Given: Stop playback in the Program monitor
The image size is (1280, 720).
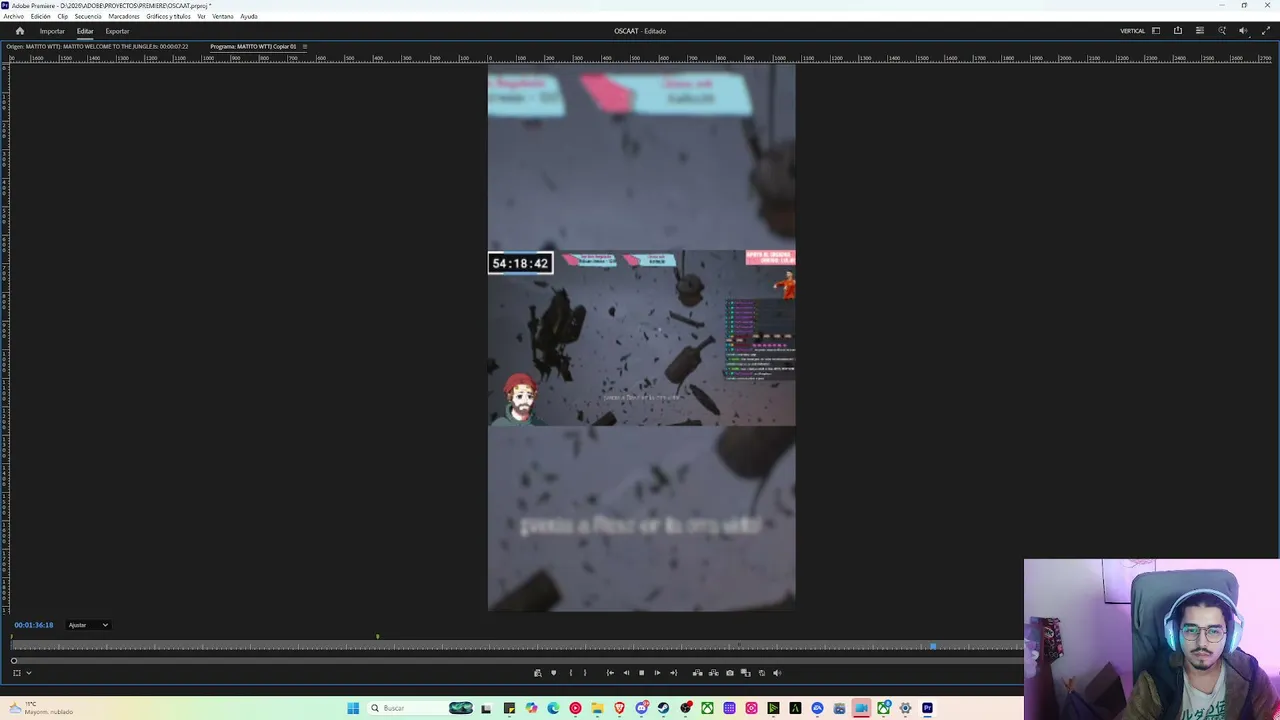Looking at the screenshot, I should point(641,673).
